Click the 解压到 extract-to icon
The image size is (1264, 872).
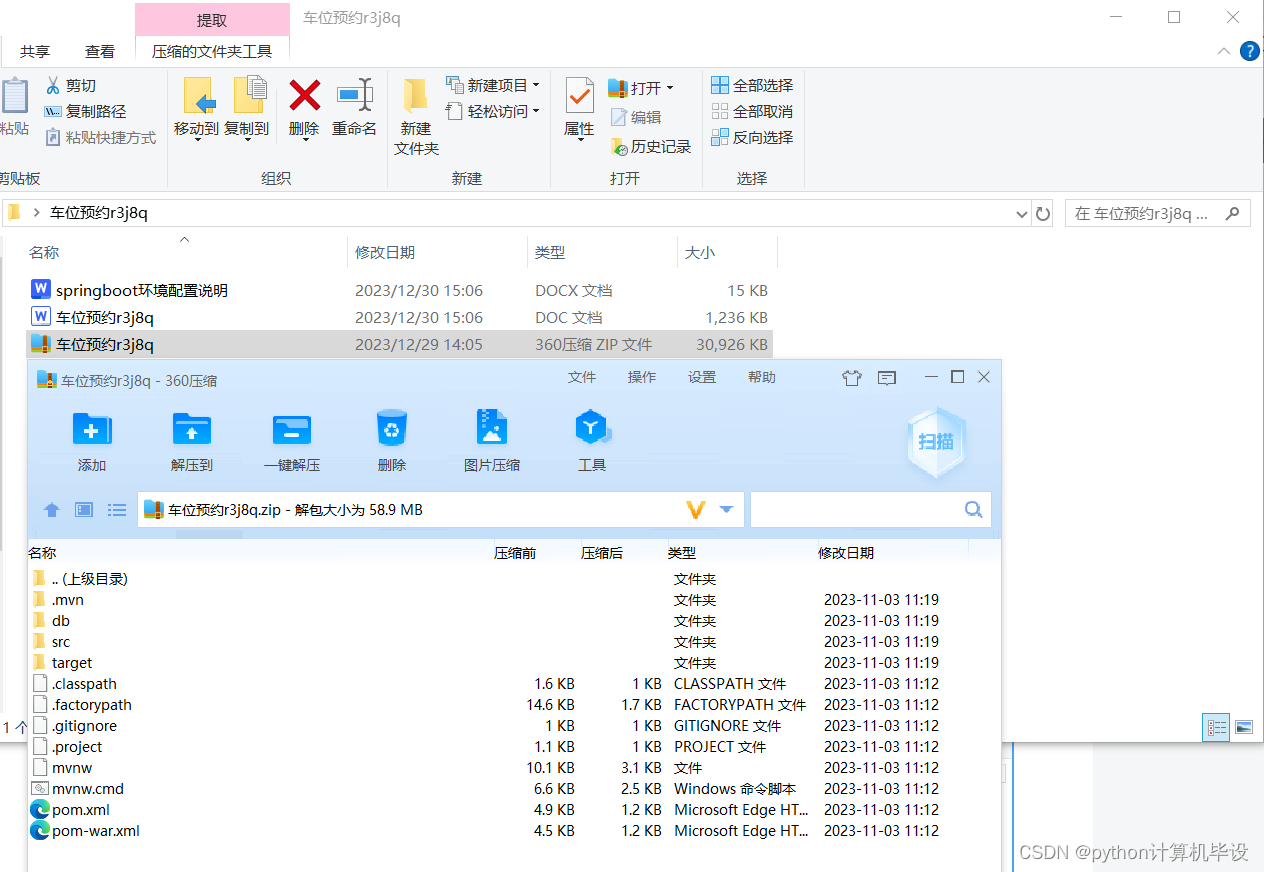click(192, 430)
